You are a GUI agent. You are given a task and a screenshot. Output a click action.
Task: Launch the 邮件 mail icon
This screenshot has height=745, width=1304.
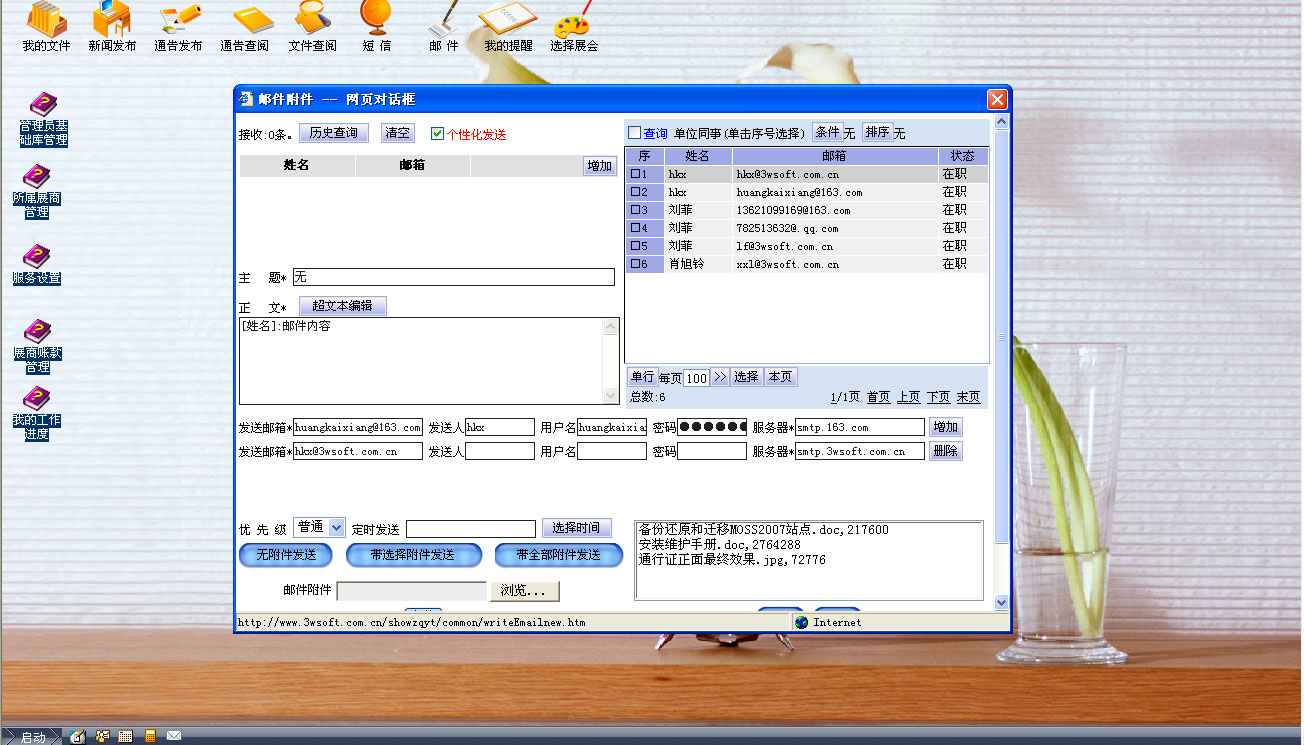(444, 24)
